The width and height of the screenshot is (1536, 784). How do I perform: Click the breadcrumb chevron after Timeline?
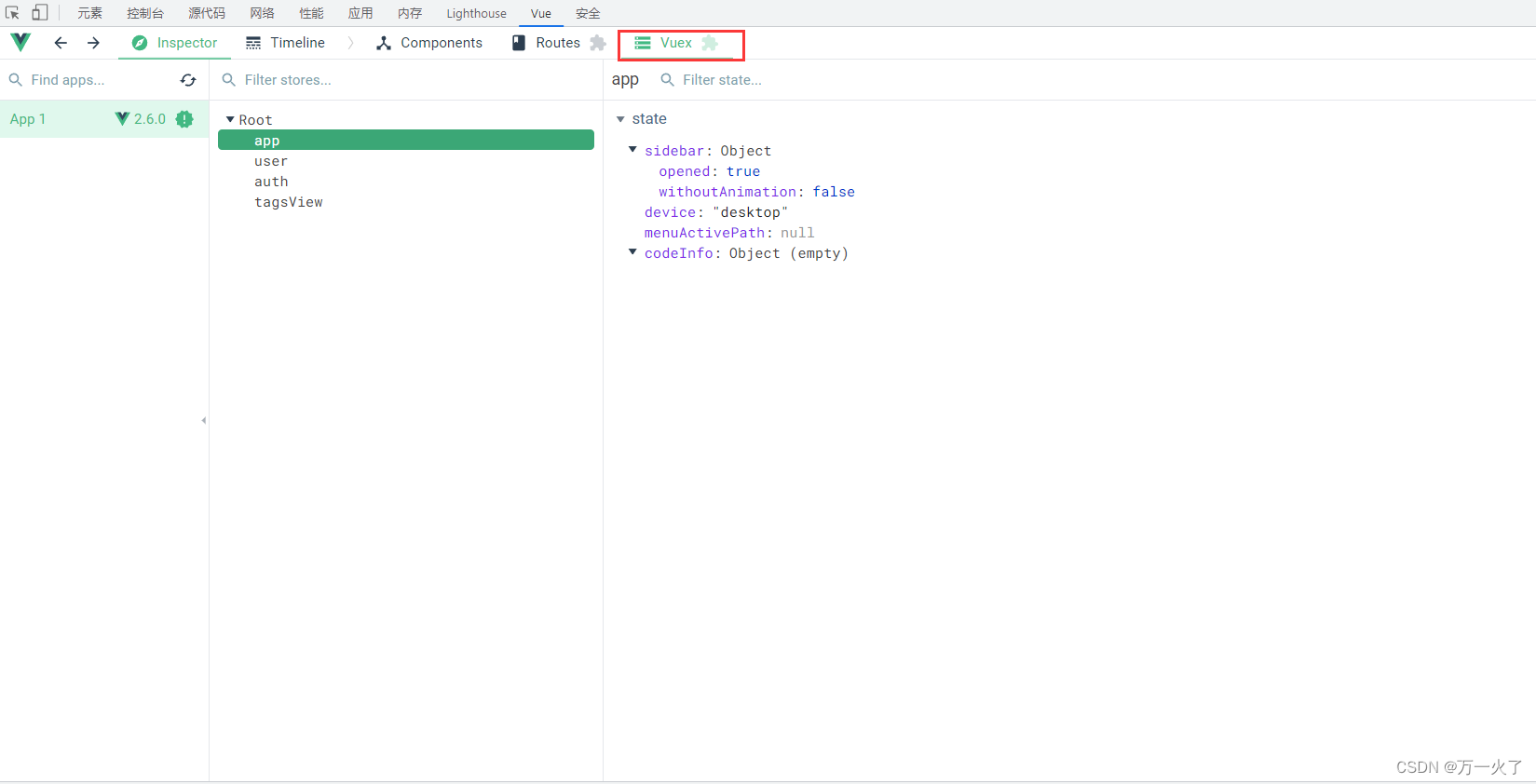[x=351, y=43]
